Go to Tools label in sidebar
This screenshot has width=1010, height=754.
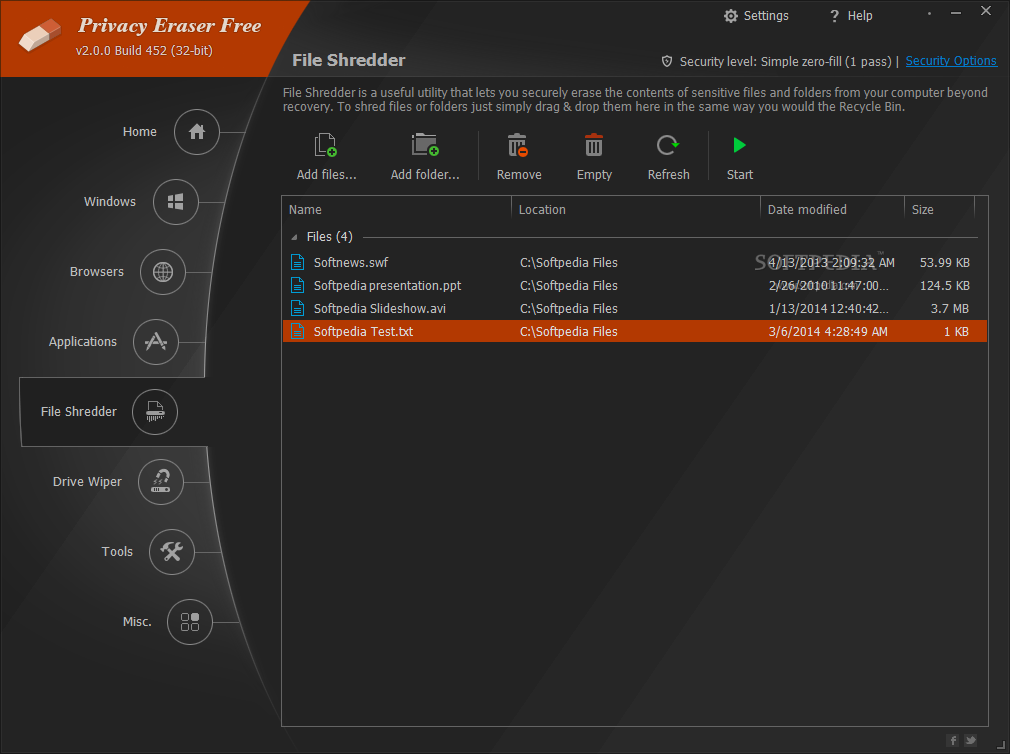[x=117, y=552]
